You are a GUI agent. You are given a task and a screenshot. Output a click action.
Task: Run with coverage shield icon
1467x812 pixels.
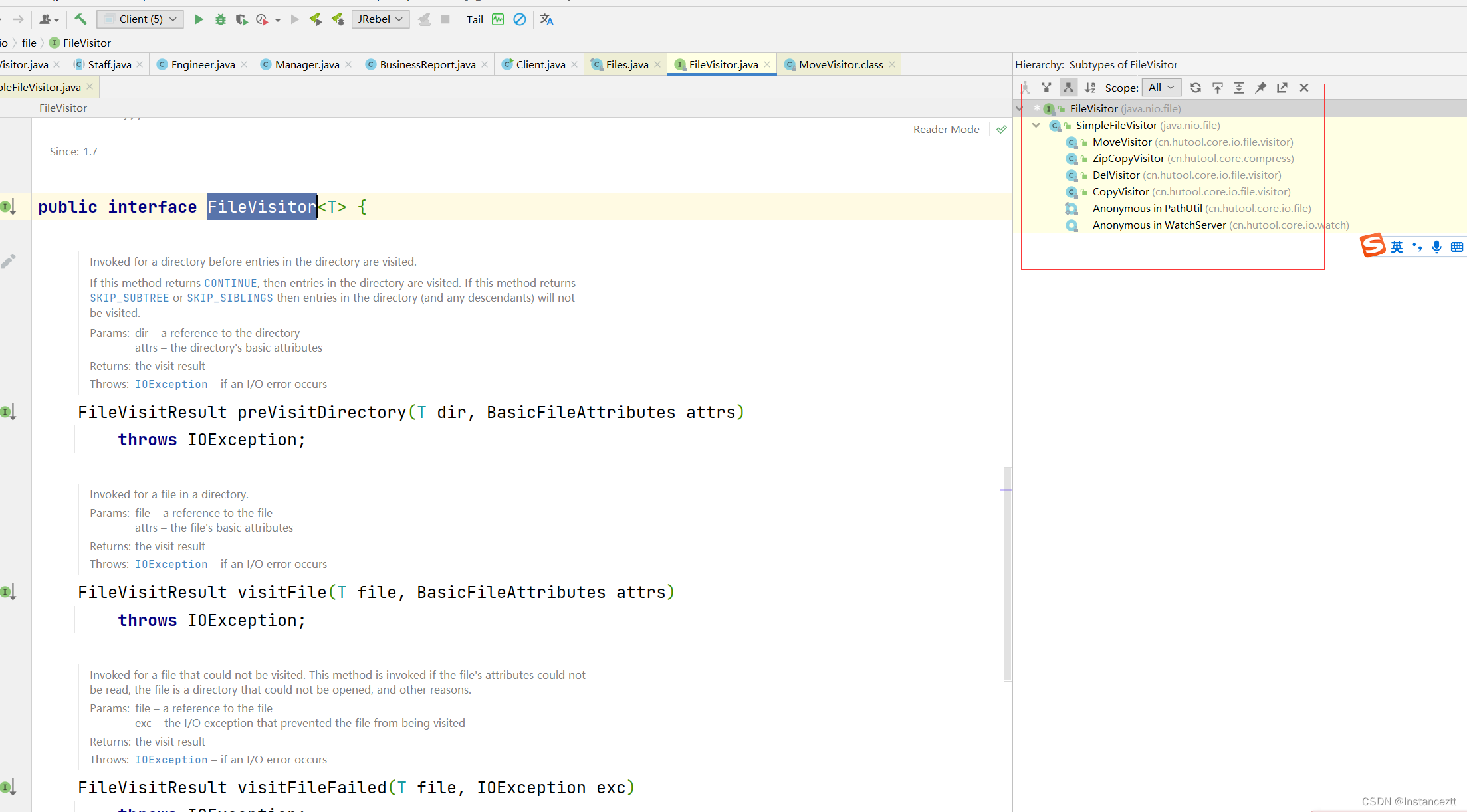point(241,19)
